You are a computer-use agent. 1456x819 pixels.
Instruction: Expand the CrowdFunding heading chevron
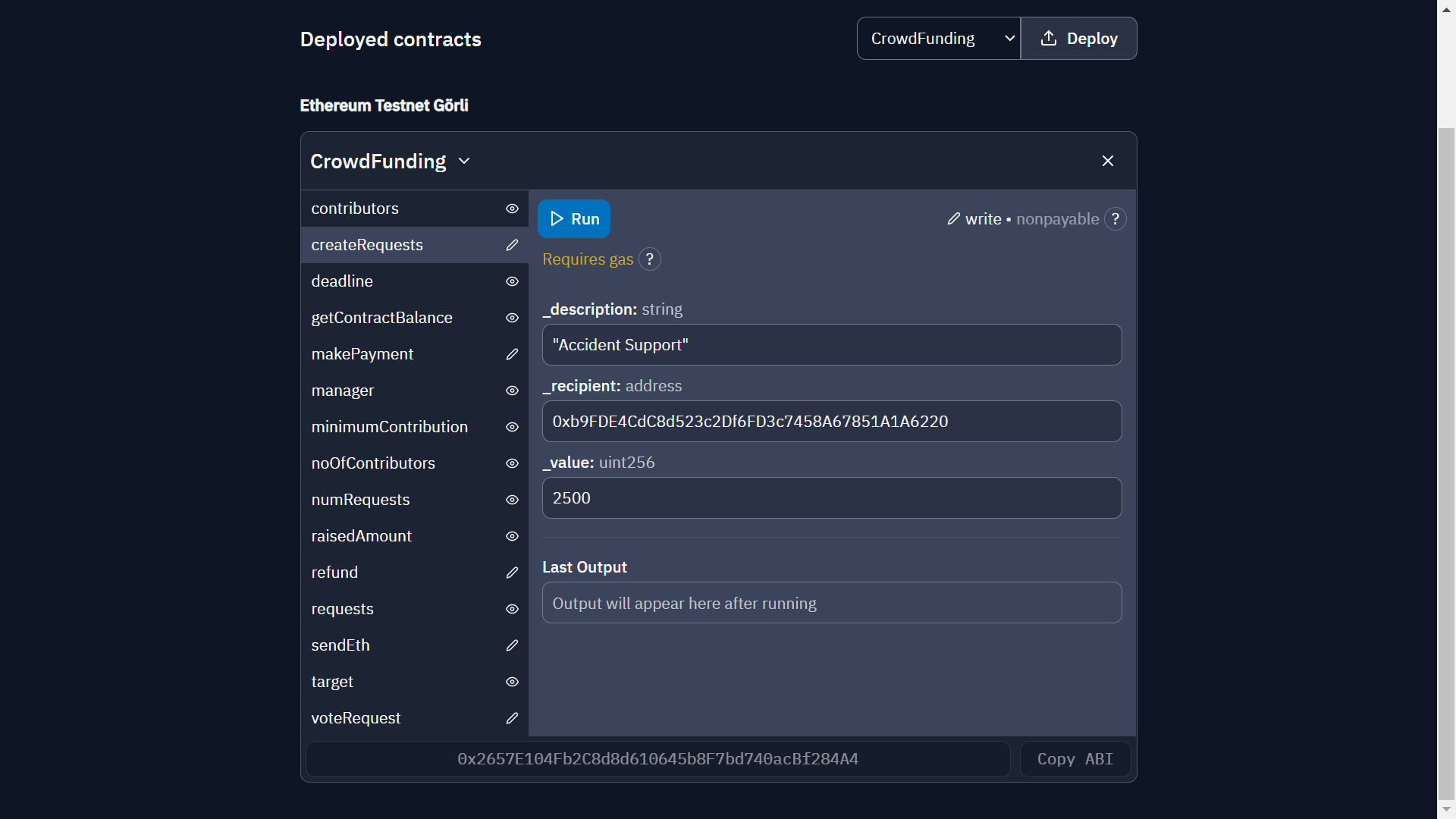coord(464,162)
